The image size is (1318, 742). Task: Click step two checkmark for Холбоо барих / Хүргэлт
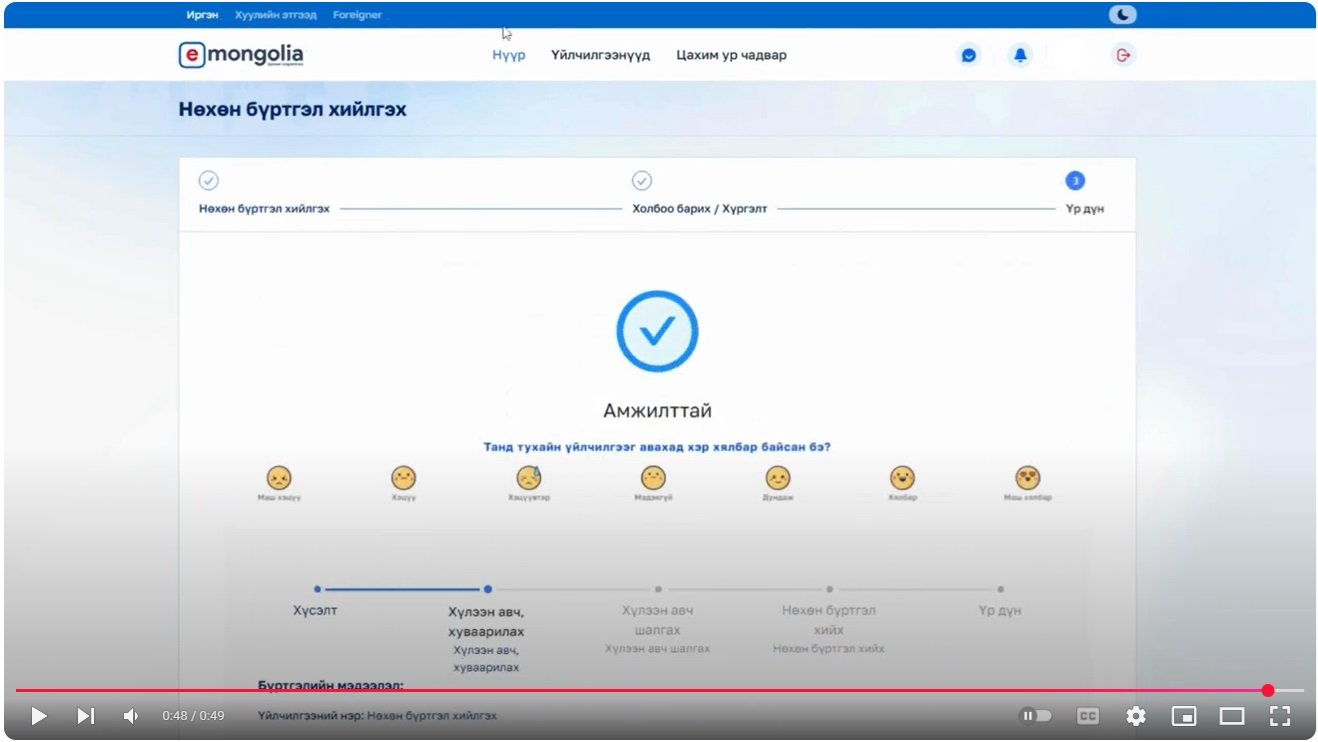pos(642,181)
